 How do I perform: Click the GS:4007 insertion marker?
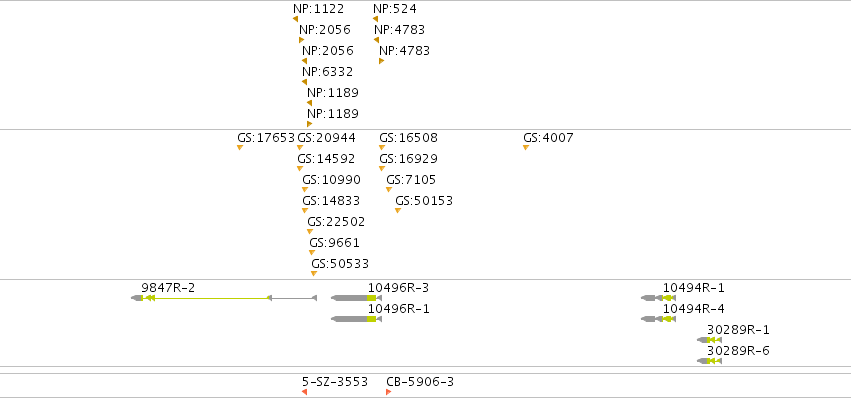pyautogui.click(x=526, y=148)
